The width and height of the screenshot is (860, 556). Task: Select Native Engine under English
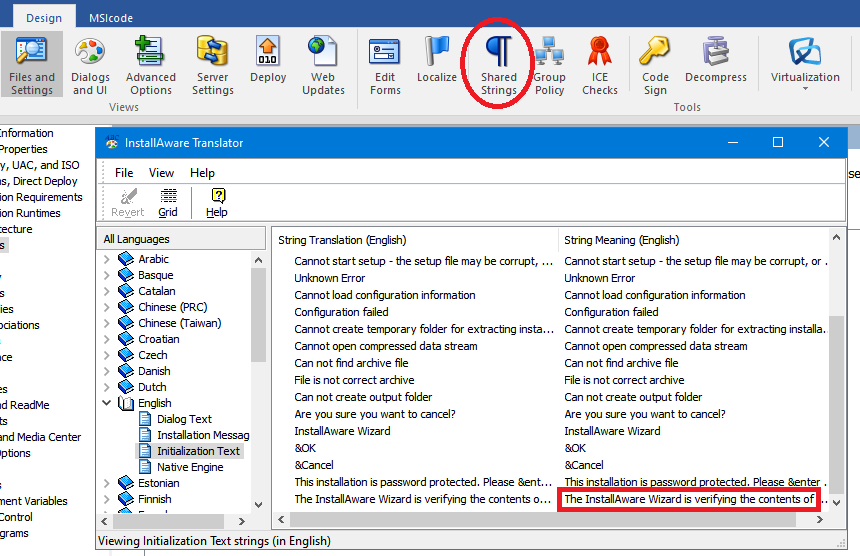click(x=190, y=467)
